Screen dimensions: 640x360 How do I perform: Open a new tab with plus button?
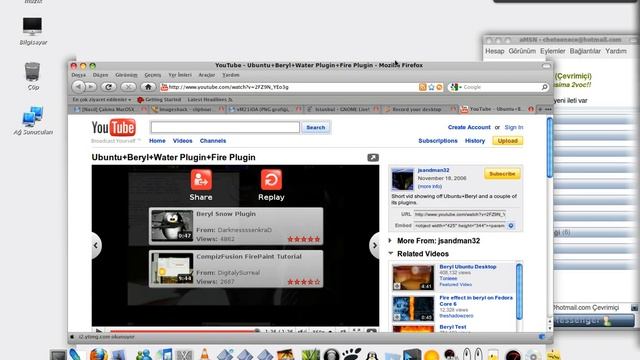pyautogui.click(x=540, y=109)
